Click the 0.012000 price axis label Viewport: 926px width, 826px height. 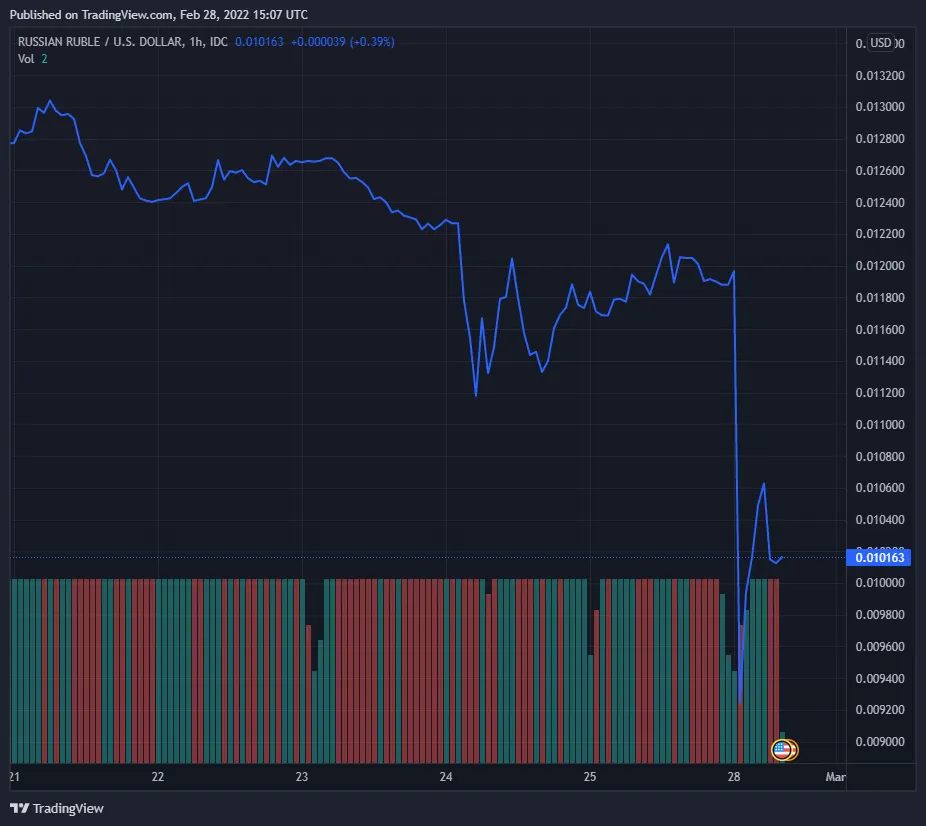(x=879, y=266)
